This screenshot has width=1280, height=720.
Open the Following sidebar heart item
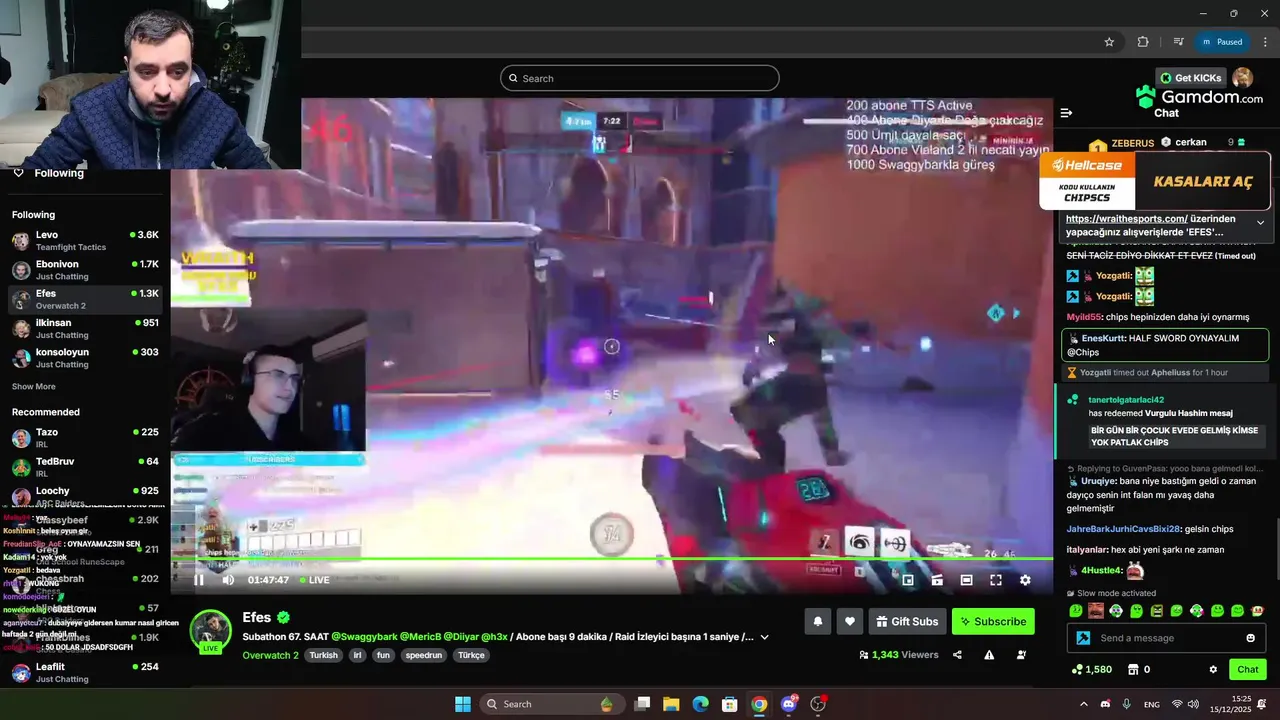click(48, 173)
